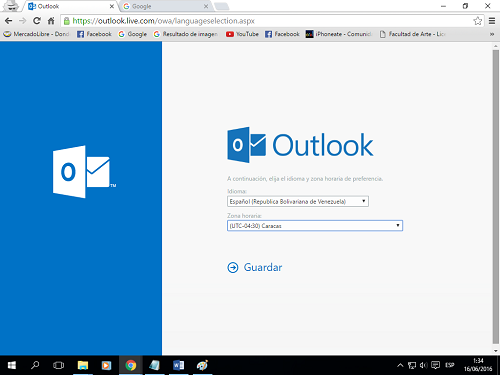Open the Resultado de imagen bookmark
The width and height of the screenshot is (500, 375).
186,34
